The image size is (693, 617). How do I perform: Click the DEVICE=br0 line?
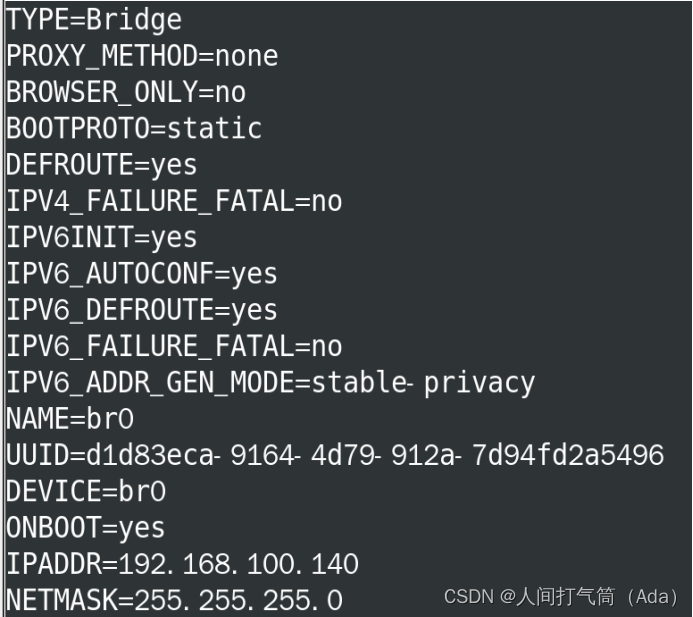coord(86,491)
